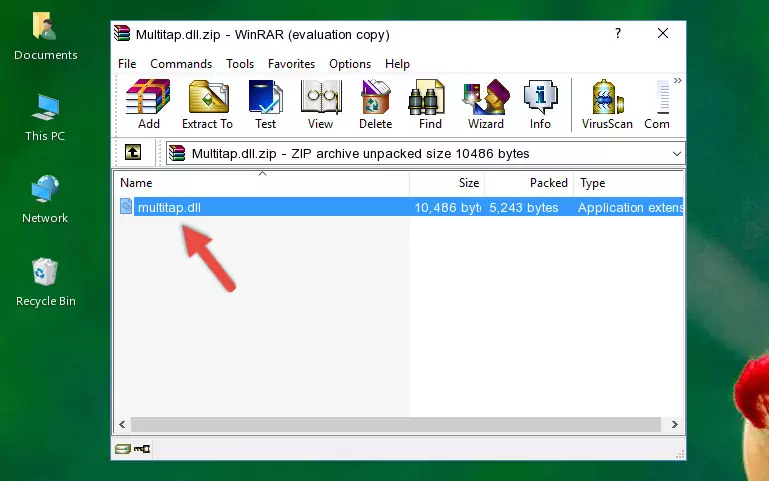
Task: Click the Add toolbar icon
Action: pos(148,104)
